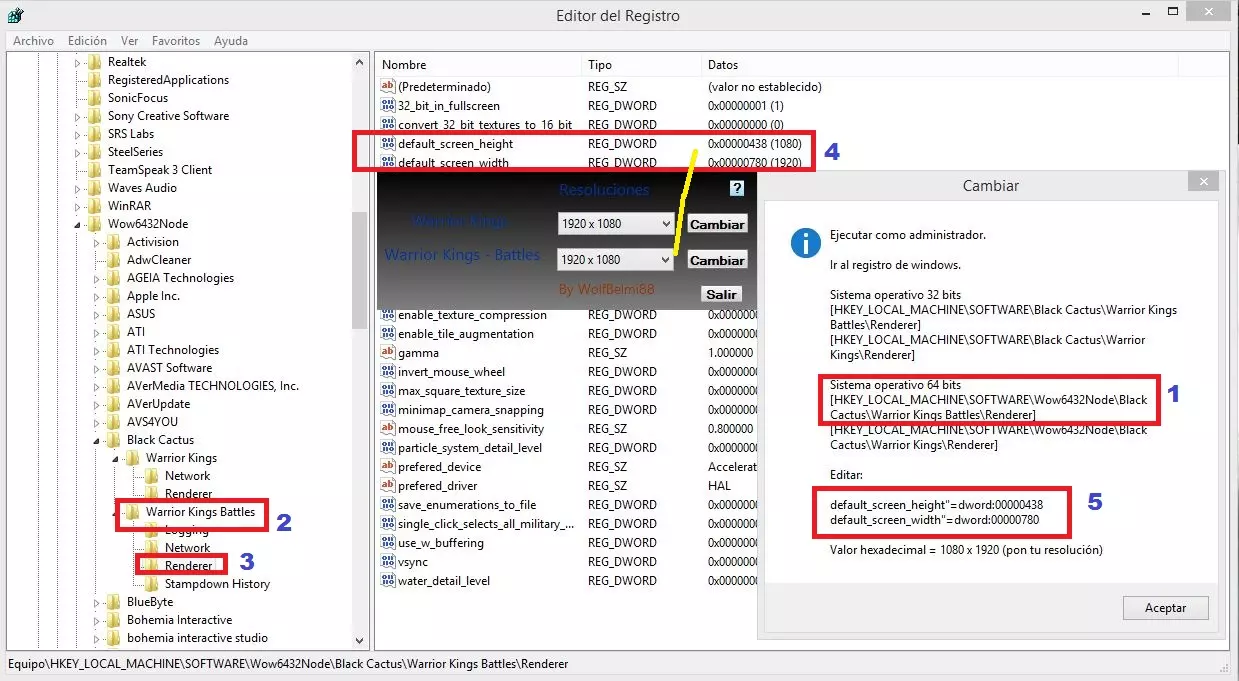Click the Salir button

[x=721, y=294]
